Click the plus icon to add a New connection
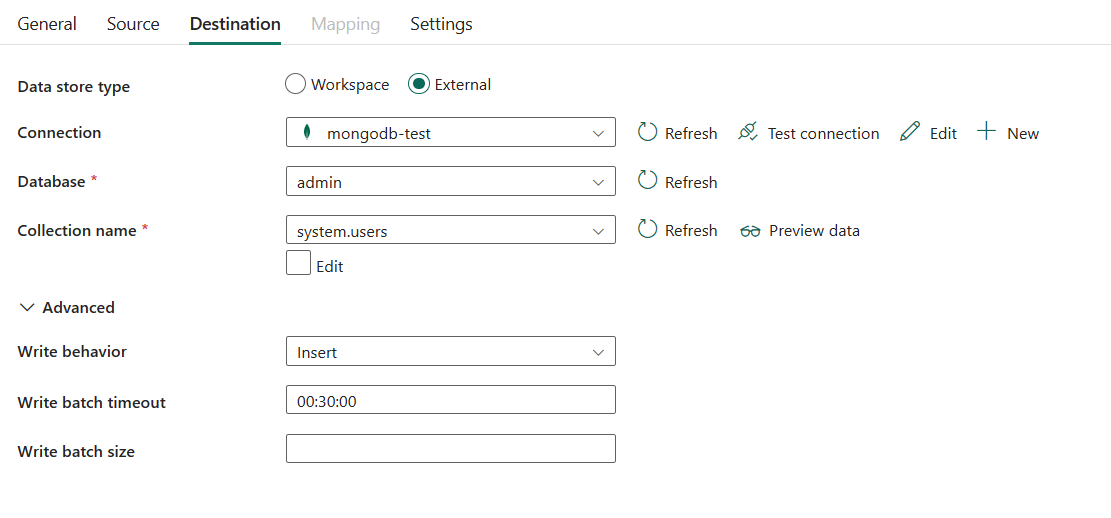Viewport: 1111px width, 518px height. click(986, 132)
